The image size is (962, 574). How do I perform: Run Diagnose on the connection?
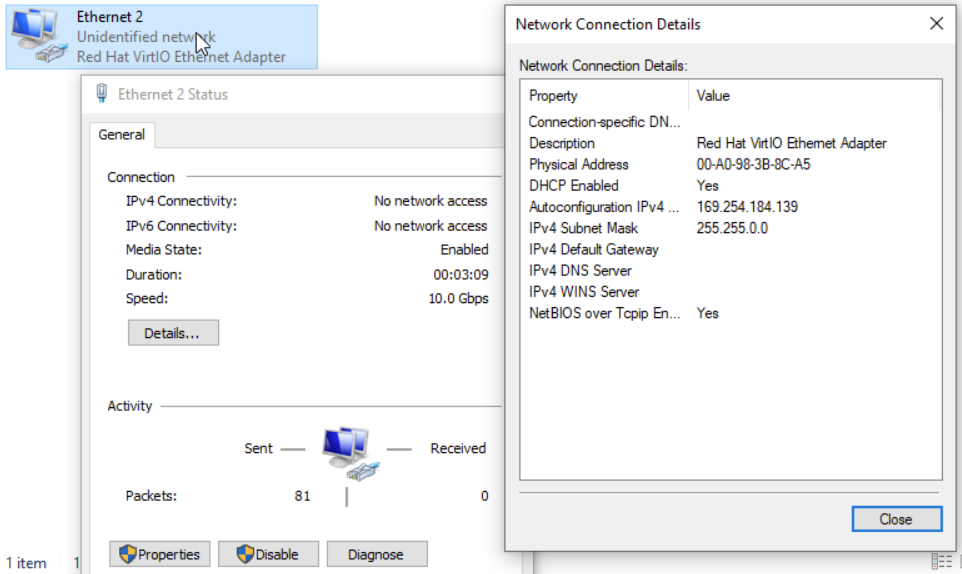pos(376,554)
